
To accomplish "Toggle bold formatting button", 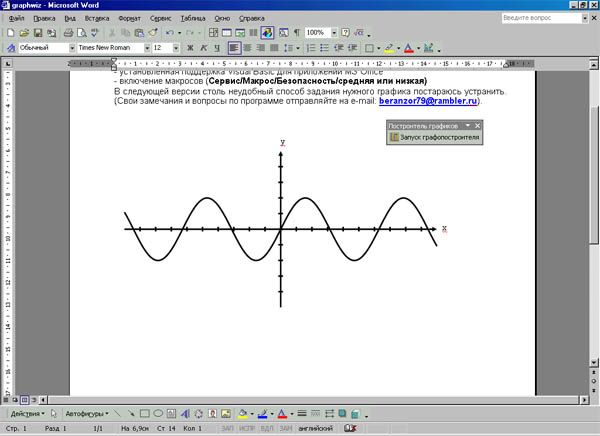I will pyautogui.click(x=190, y=48).
